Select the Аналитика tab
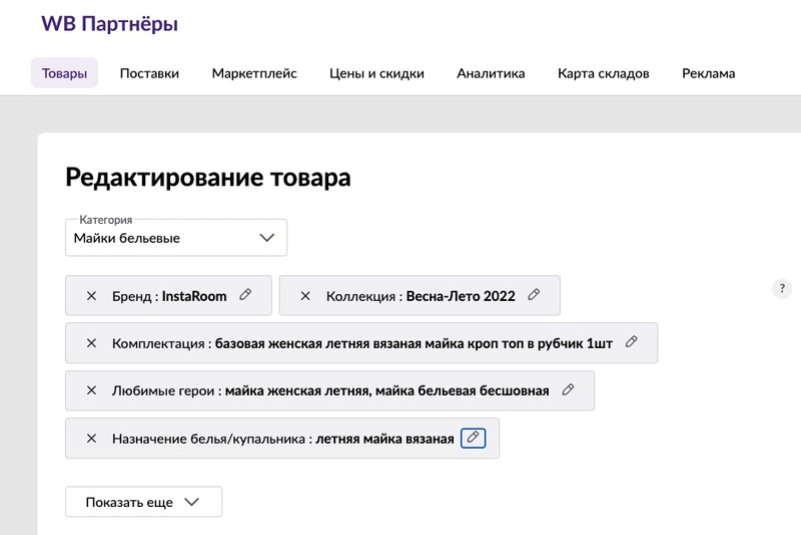Viewport: 801px width, 535px height. click(490, 73)
